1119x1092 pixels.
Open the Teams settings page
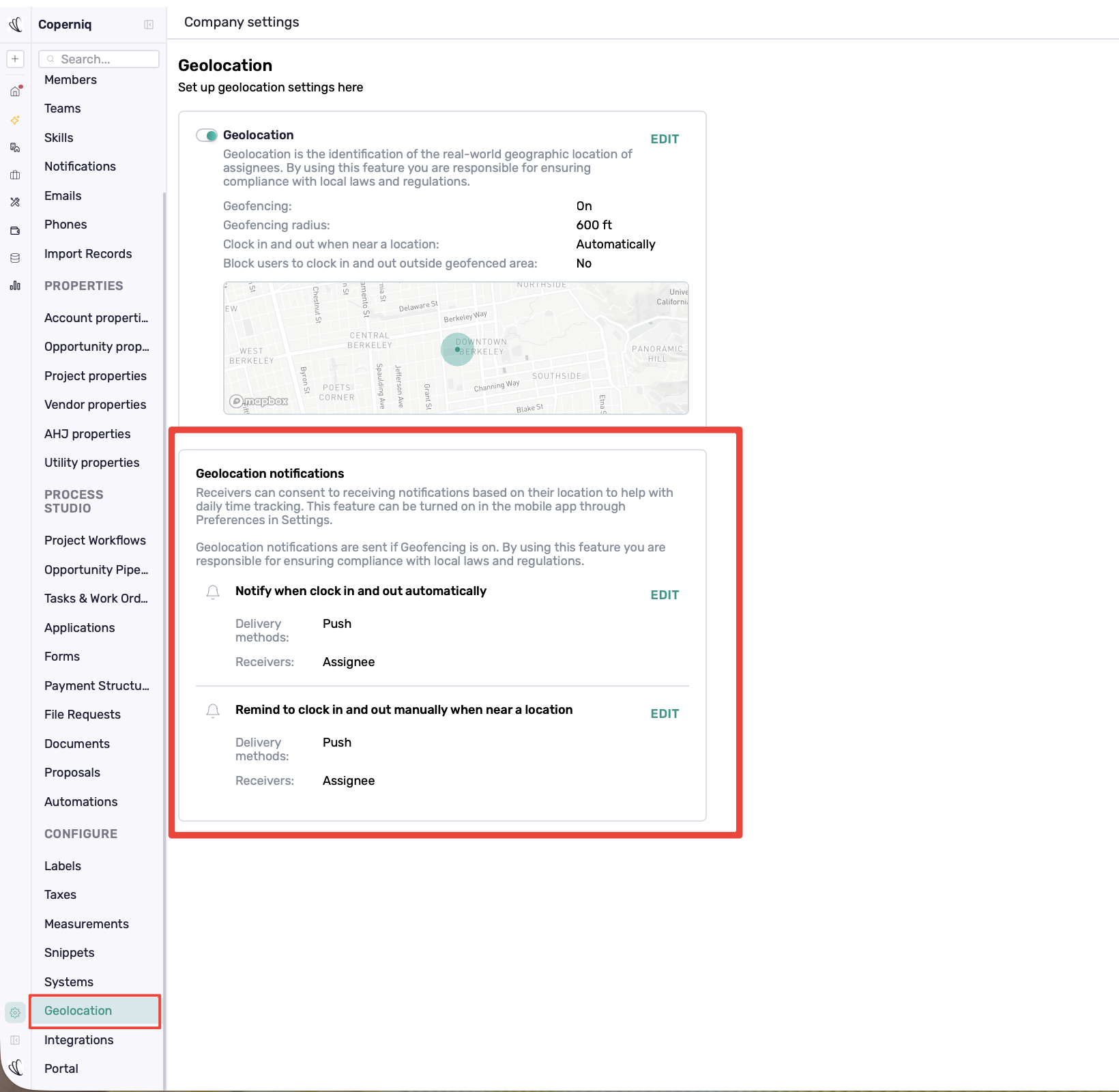click(x=62, y=109)
